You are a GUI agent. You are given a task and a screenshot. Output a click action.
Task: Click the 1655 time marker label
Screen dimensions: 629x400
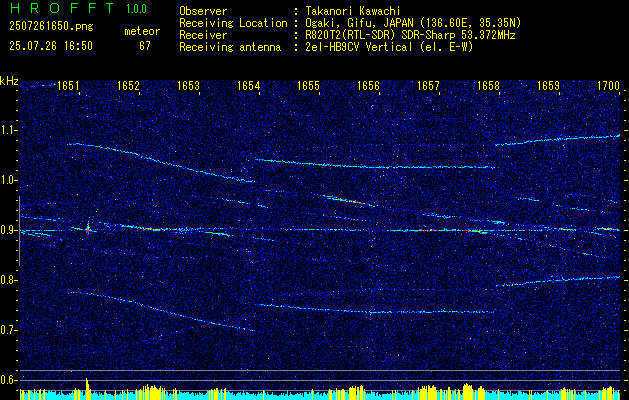coord(308,85)
